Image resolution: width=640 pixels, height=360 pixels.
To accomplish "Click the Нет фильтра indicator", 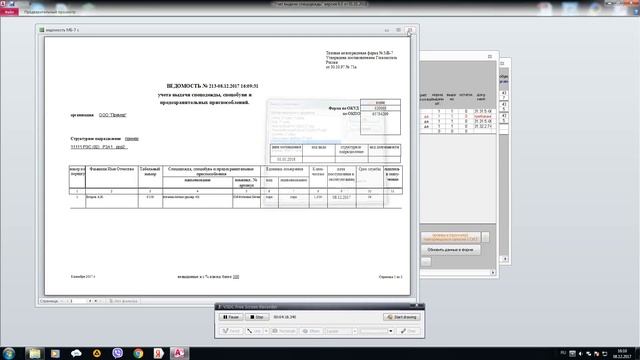I will [124, 301].
